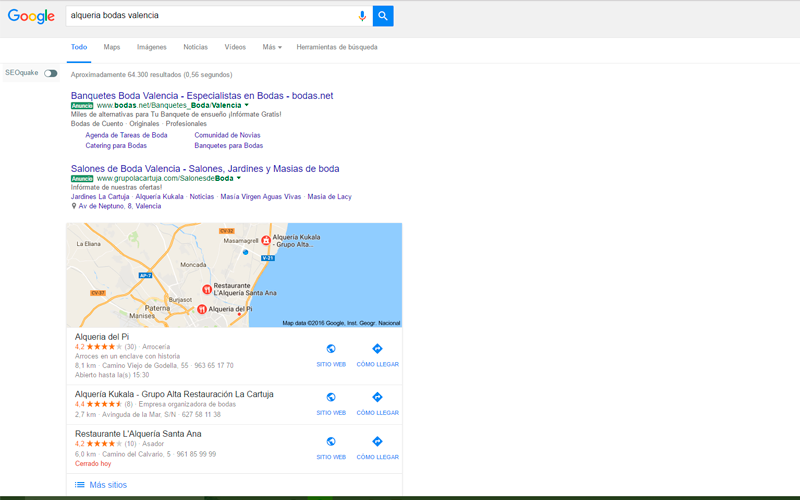Open Masía Virgen Aguas Vivas sitelink
Image resolution: width=800 pixels, height=500 pixels.
(x=261, y=196)
